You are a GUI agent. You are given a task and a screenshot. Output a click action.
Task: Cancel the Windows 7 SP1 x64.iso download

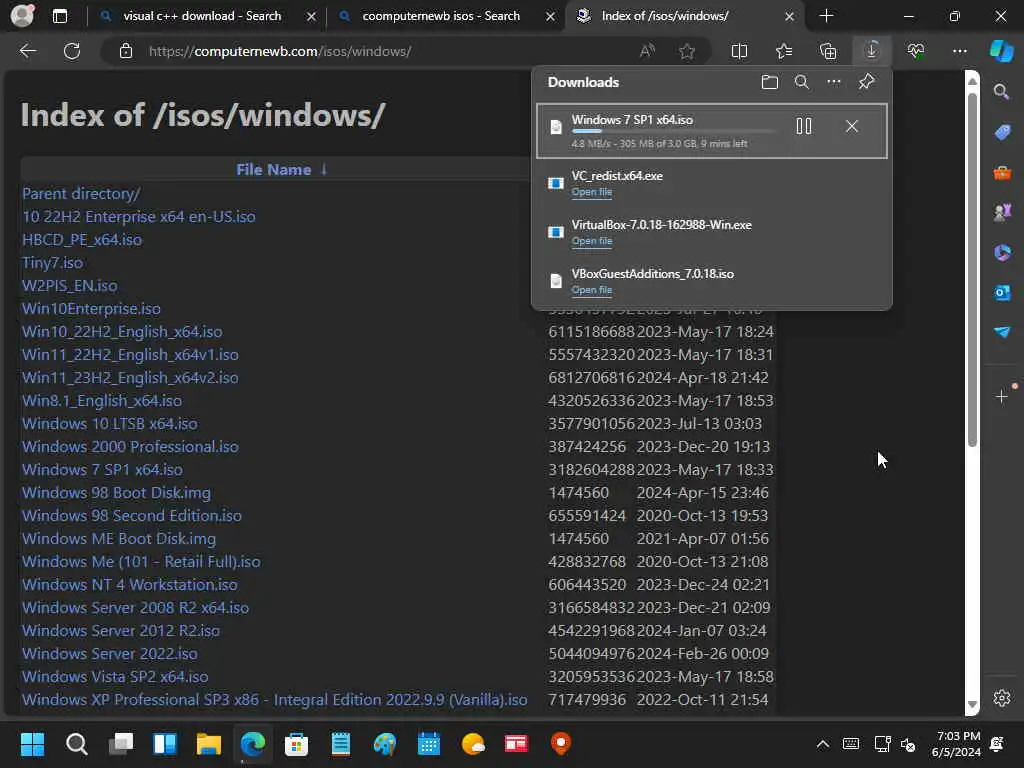[852, 126]
